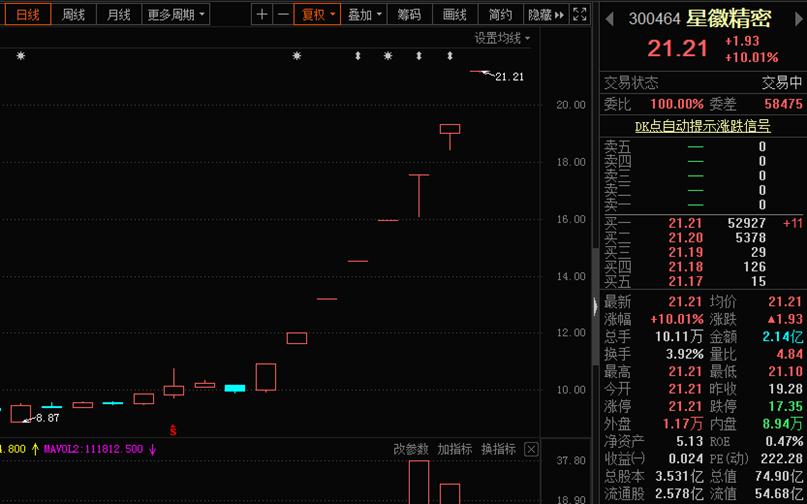Click the 买四 bid price 21.18
Viewport: 807px width, 504px height.
click(685, 267)
